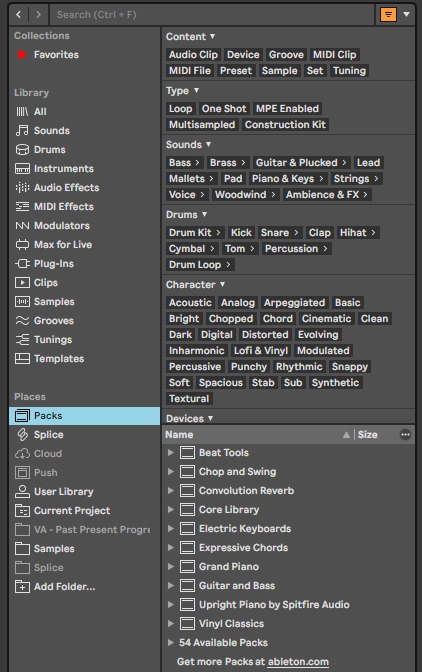Open the Tunings library icon
Screen dimensions: 422x672
coord(22,339)
